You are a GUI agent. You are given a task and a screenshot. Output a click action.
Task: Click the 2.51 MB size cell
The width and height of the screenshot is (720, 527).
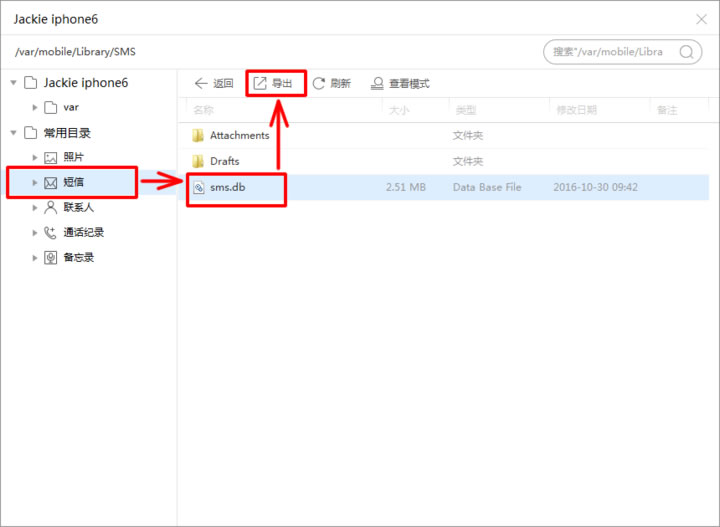(406, 187)
